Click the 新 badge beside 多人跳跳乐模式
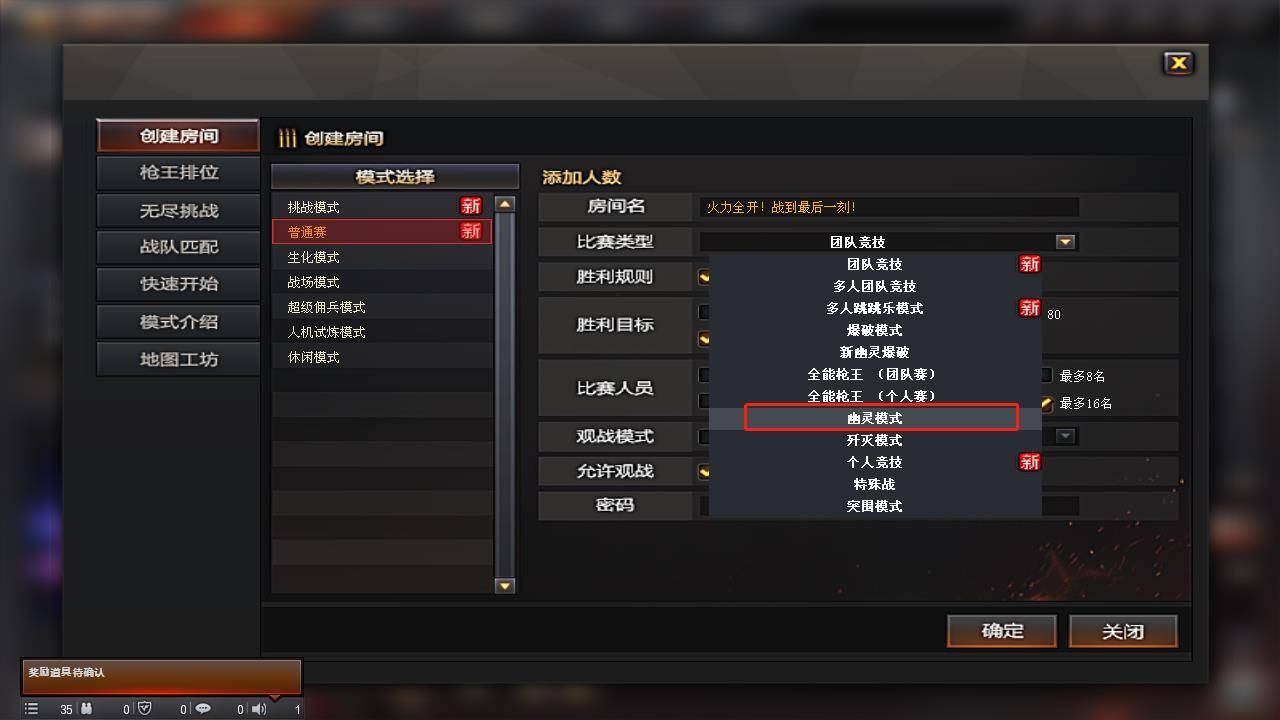This screenshot has height=720, width=1280. pyautogui.click(x=1029, y=308)
